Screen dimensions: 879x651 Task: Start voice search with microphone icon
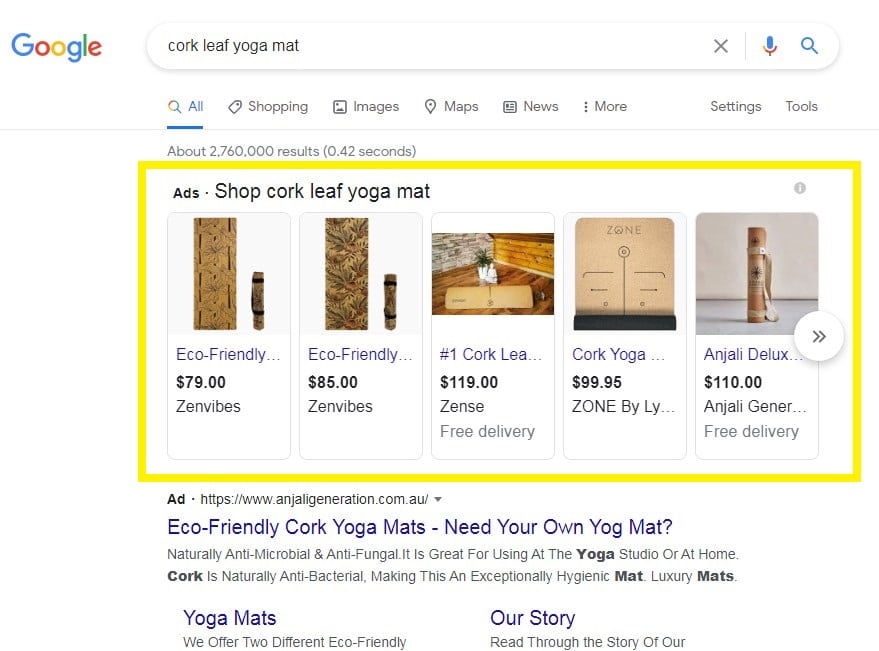(x=769, y=46)
